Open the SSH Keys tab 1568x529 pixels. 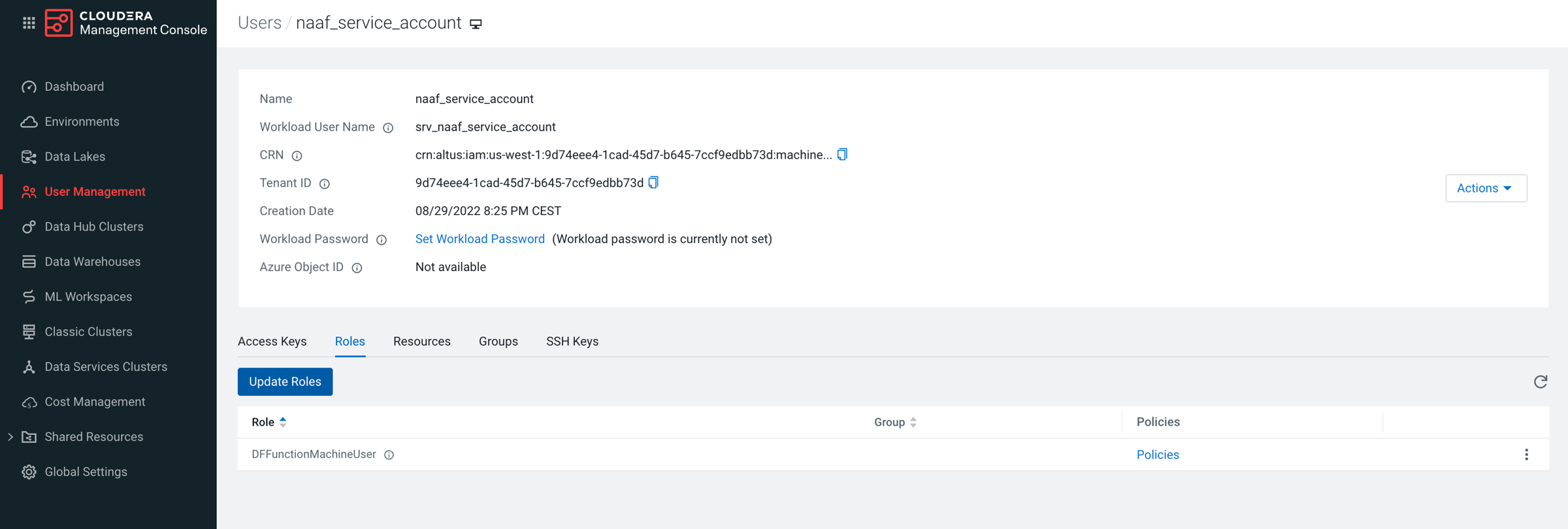point(572,342)
